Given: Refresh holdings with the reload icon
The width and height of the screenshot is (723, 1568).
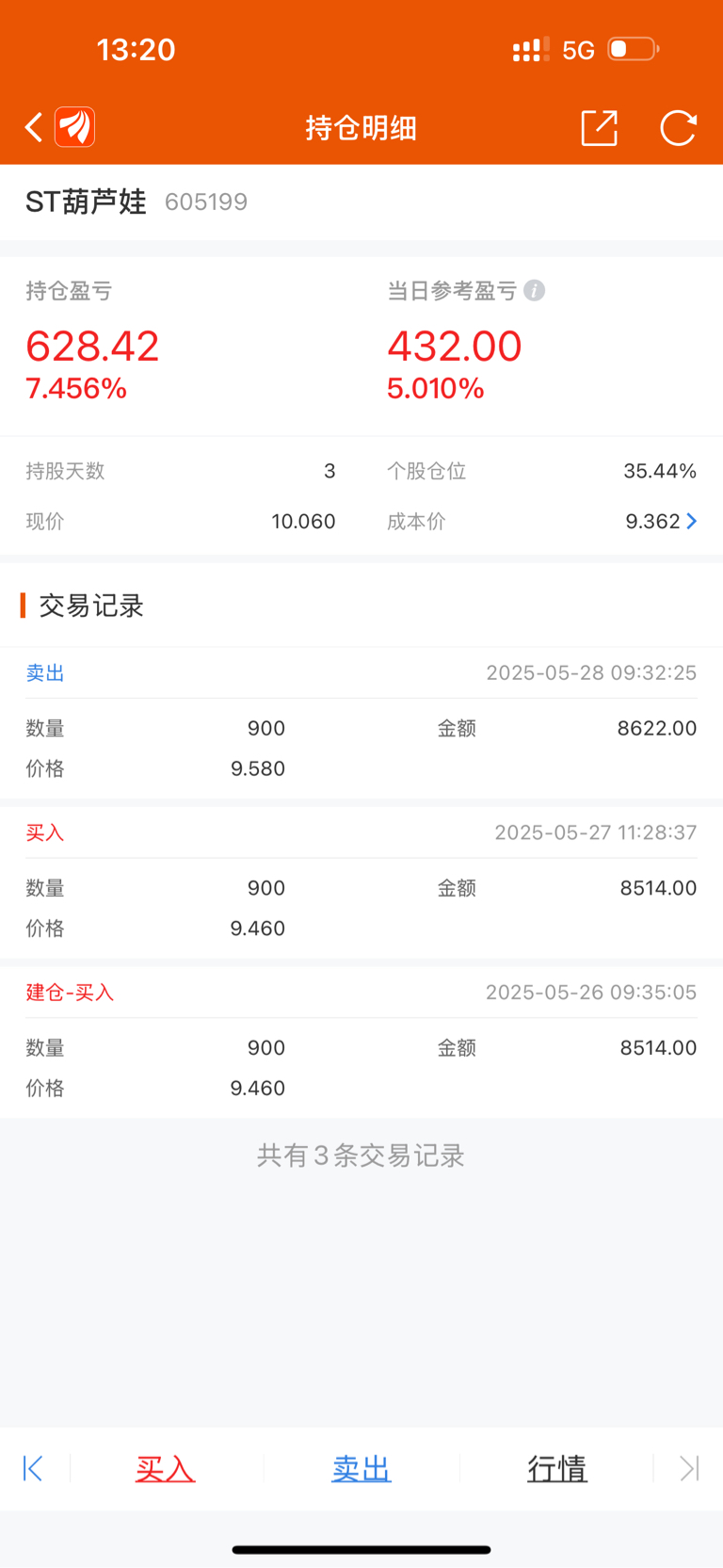Looking at the screenshot, I should 678,128.
